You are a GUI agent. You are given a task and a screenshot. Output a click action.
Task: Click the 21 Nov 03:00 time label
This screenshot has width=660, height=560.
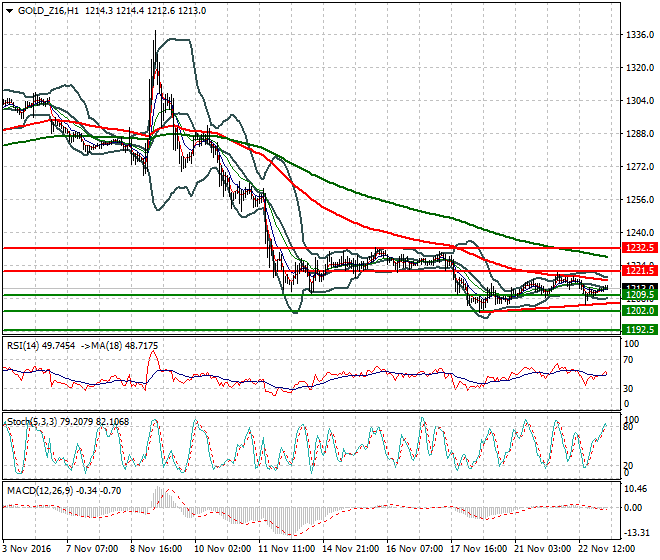(542, 549)
